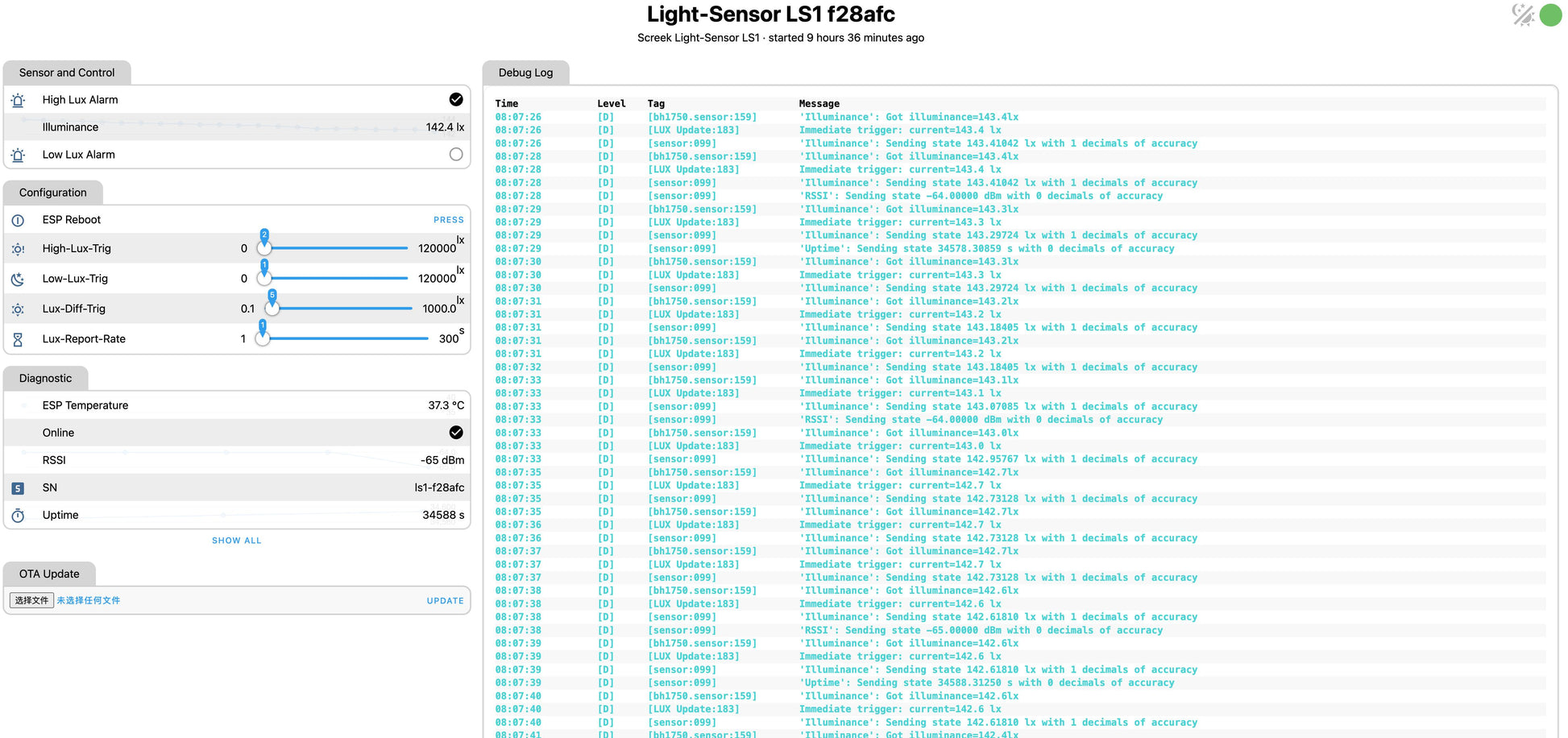Open the Diagnostic section tab
The image size is (1568, 738).
tap(46, 378)
